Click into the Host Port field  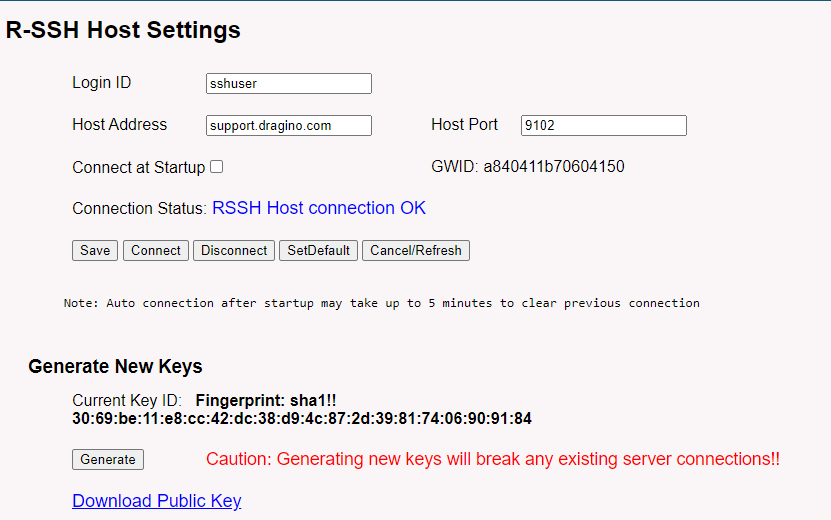pyautogui.click(x=604, y=125)
